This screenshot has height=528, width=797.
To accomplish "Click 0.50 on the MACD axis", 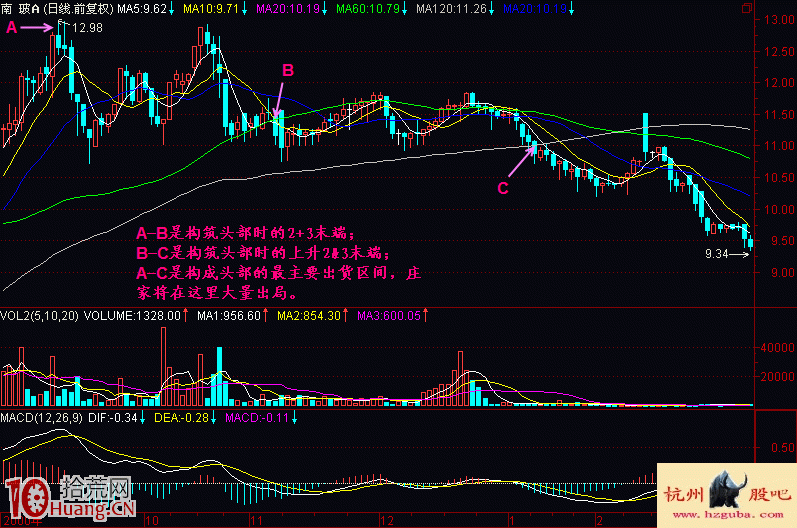I will pos(783,448).
